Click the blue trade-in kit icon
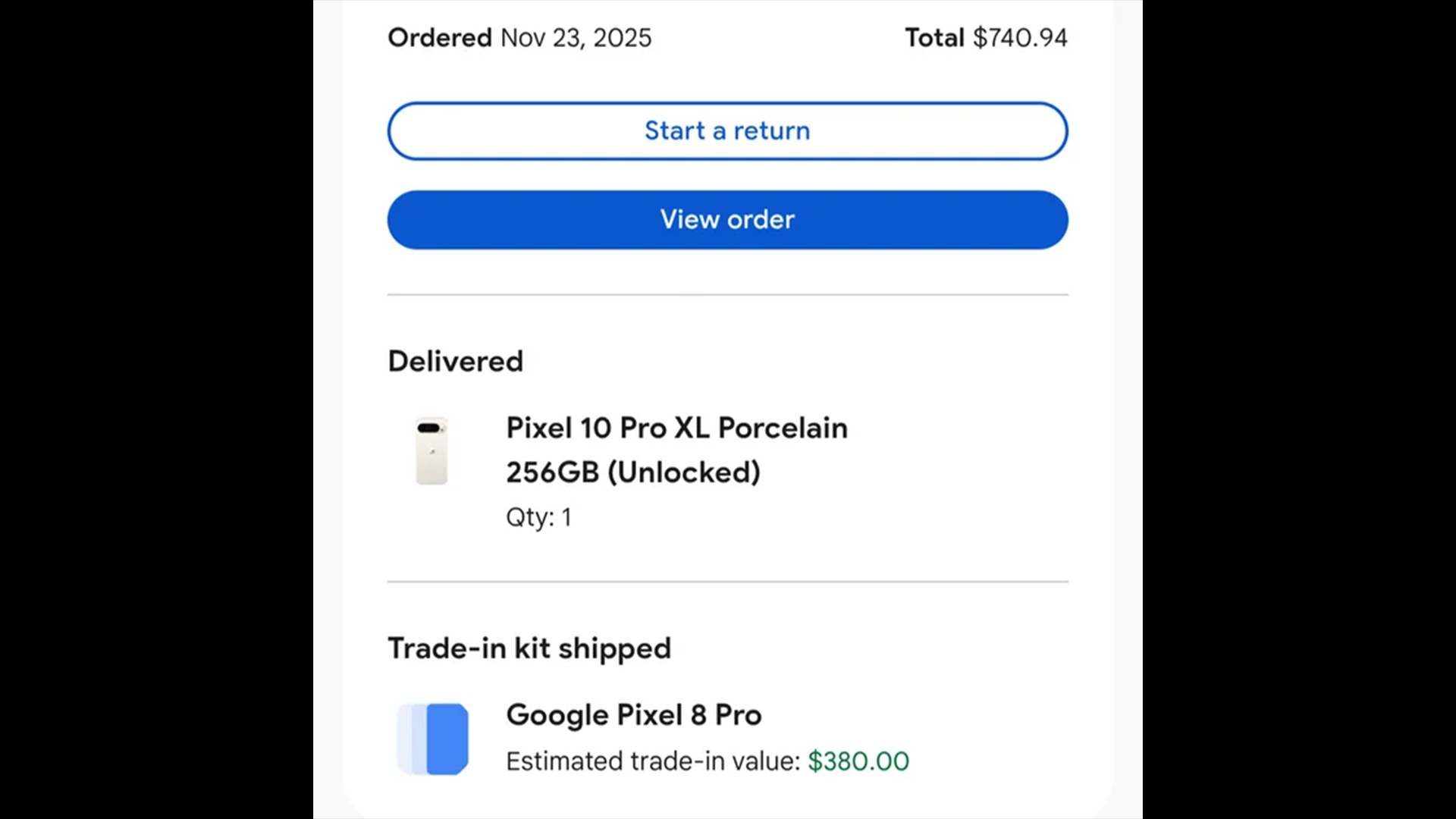The height and width of the screenshot is (819, 1456). [433, 739]
